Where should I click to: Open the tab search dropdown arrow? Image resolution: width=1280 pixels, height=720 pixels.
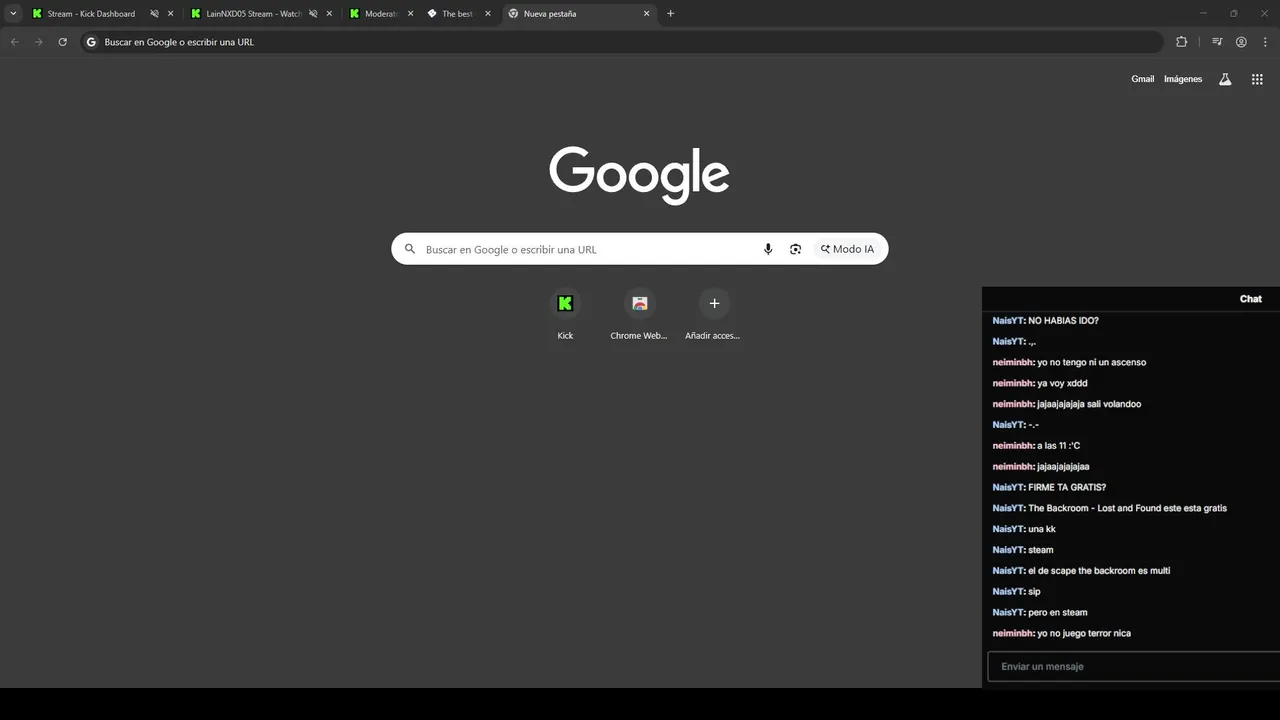(13, 14)
